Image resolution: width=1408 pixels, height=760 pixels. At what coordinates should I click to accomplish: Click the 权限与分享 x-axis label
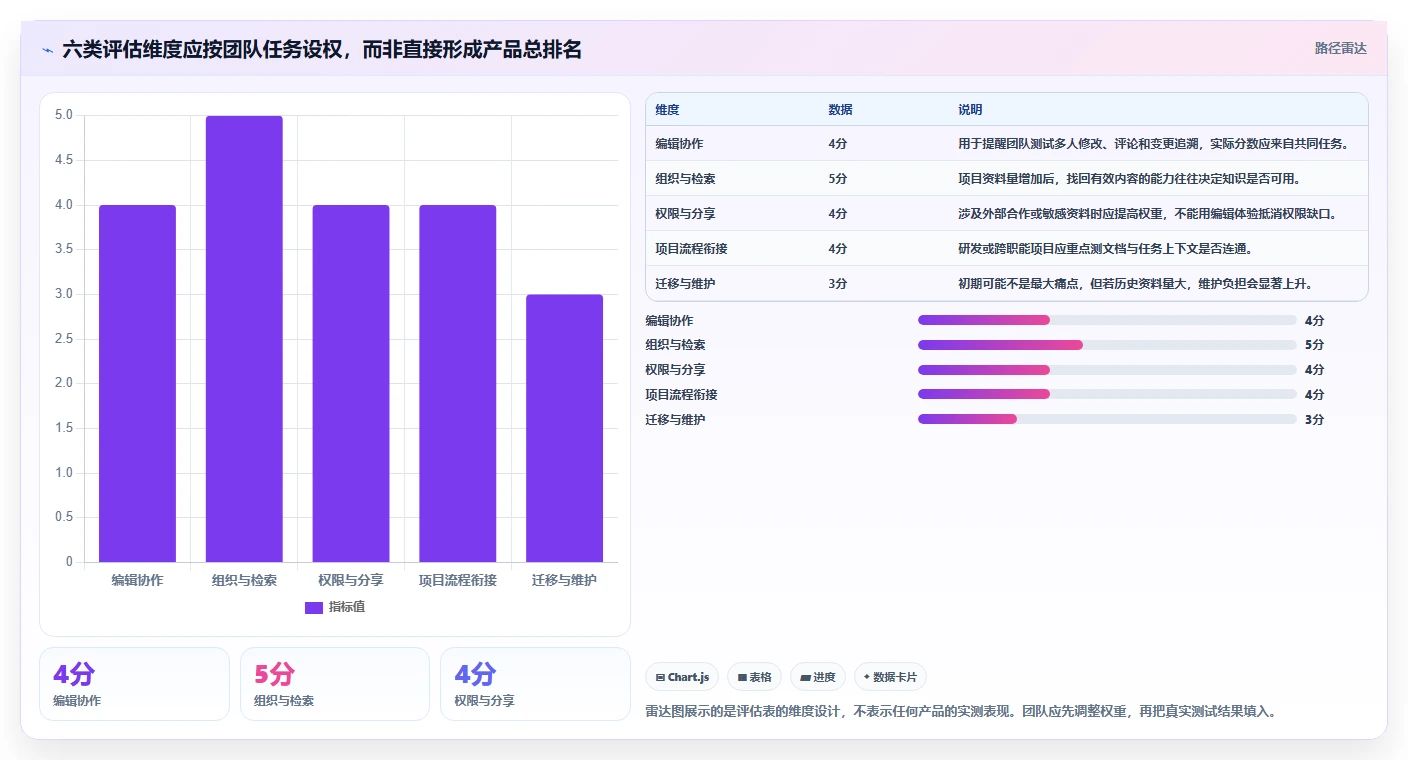[x=351, y=580]
